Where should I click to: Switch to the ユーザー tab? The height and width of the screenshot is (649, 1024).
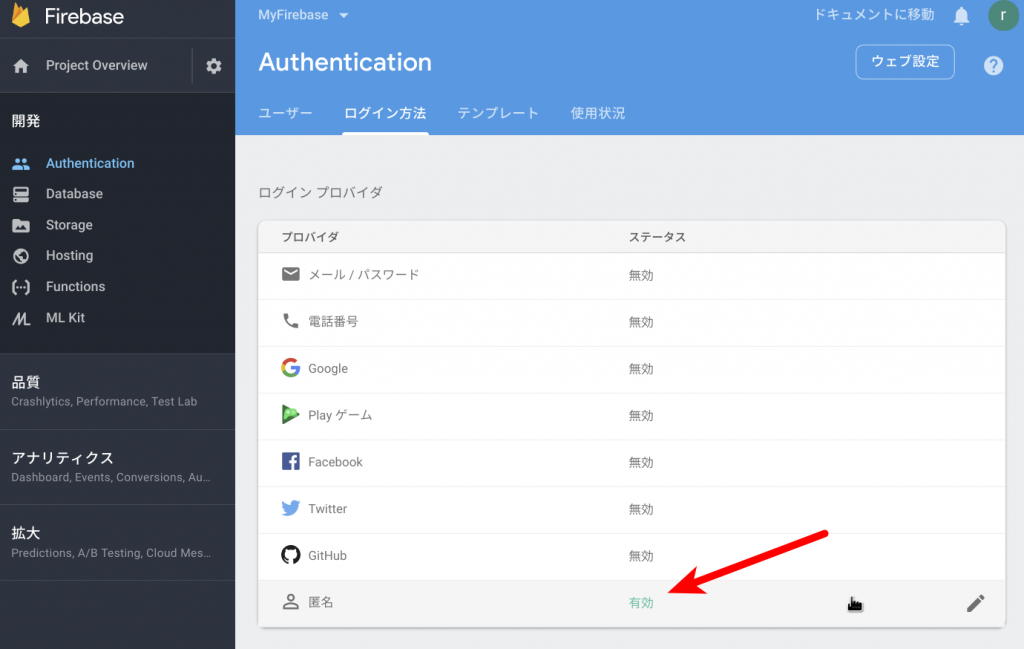pyautogui.click(x=285, y=113)
